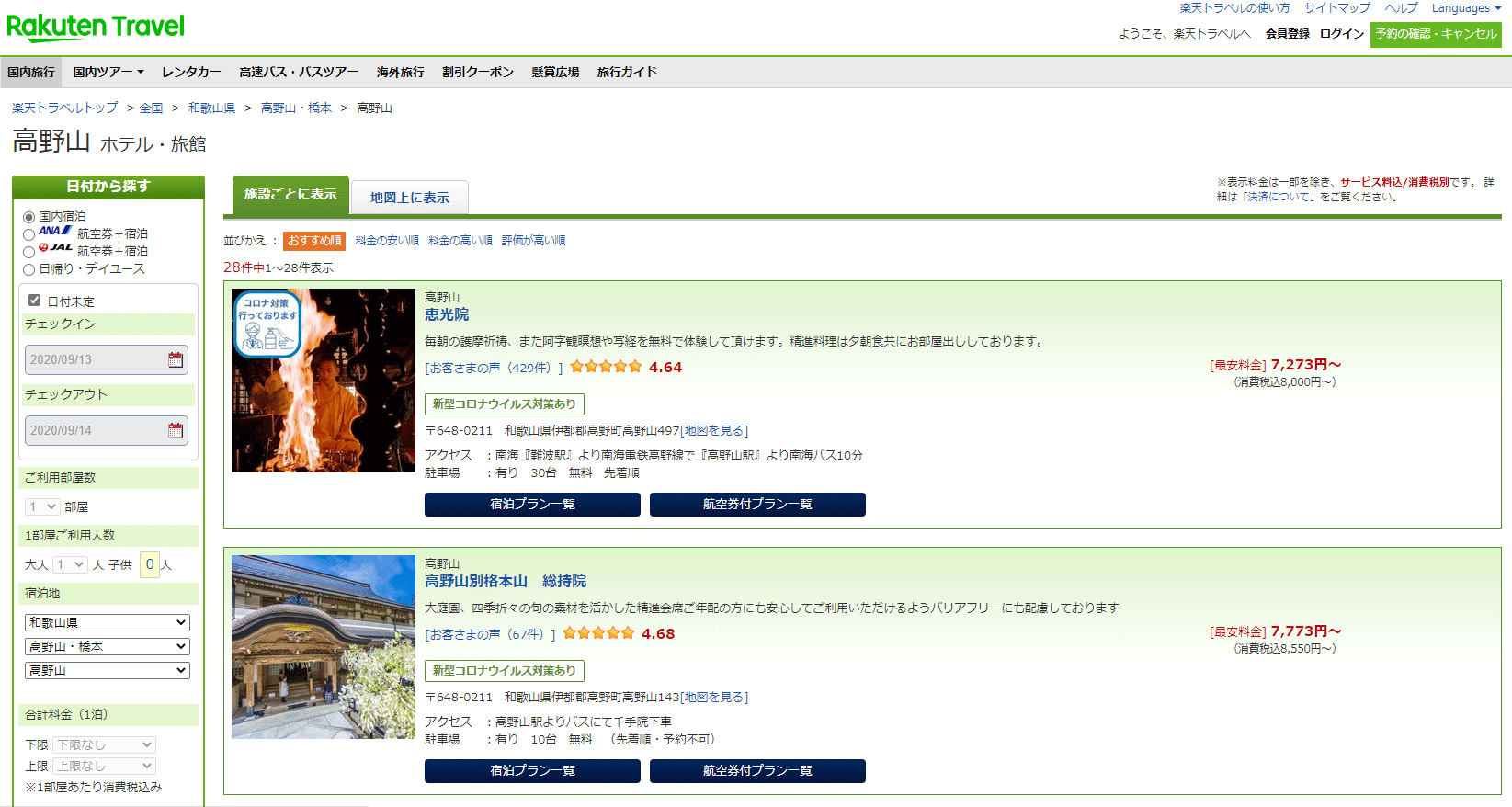Click the 予約の確認・キャンセル button
Image resolution: width=1512 pixels, height=807 pixels.
(1436, 34)
